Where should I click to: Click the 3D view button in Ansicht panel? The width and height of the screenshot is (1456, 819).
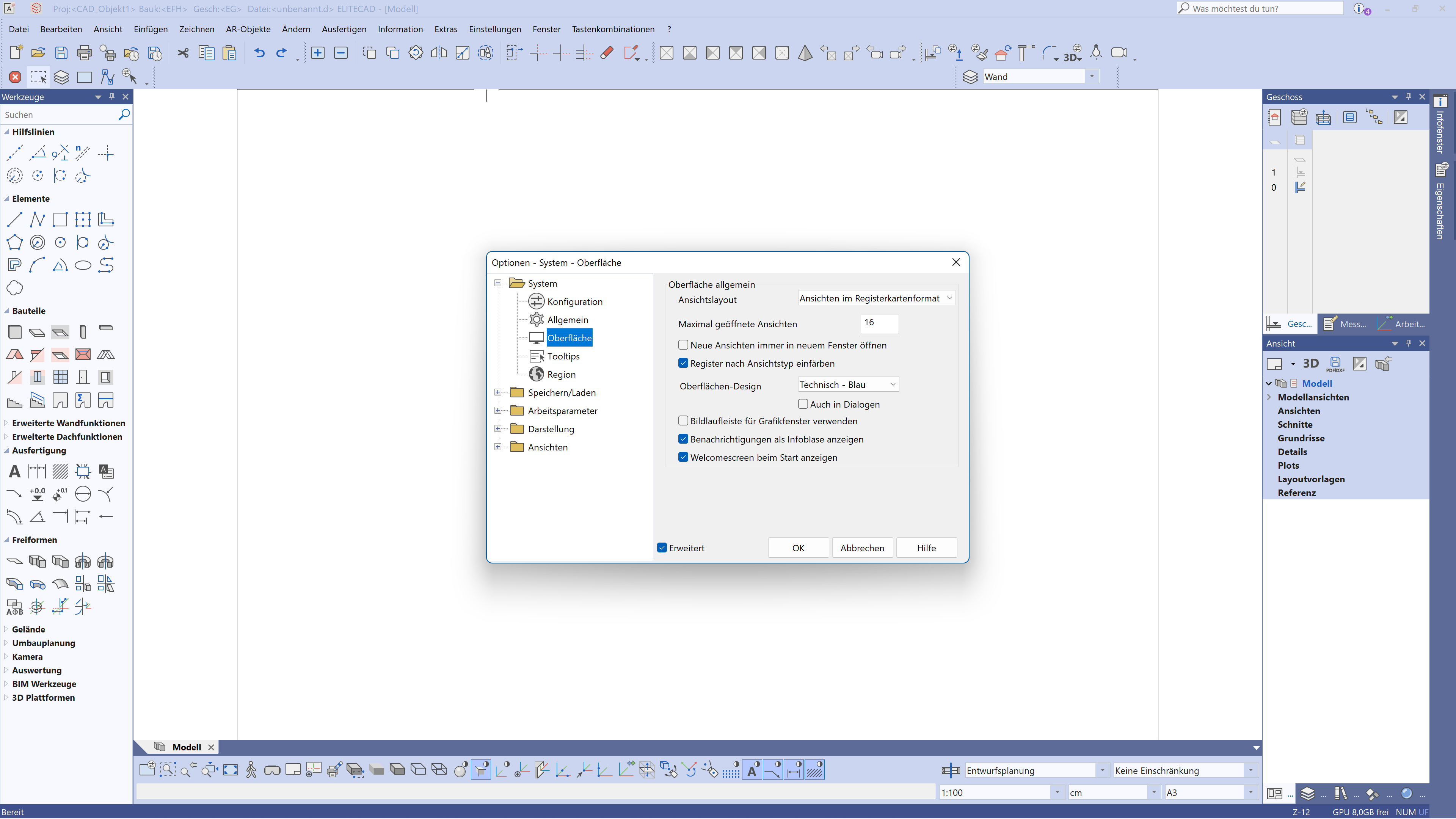1310,364
